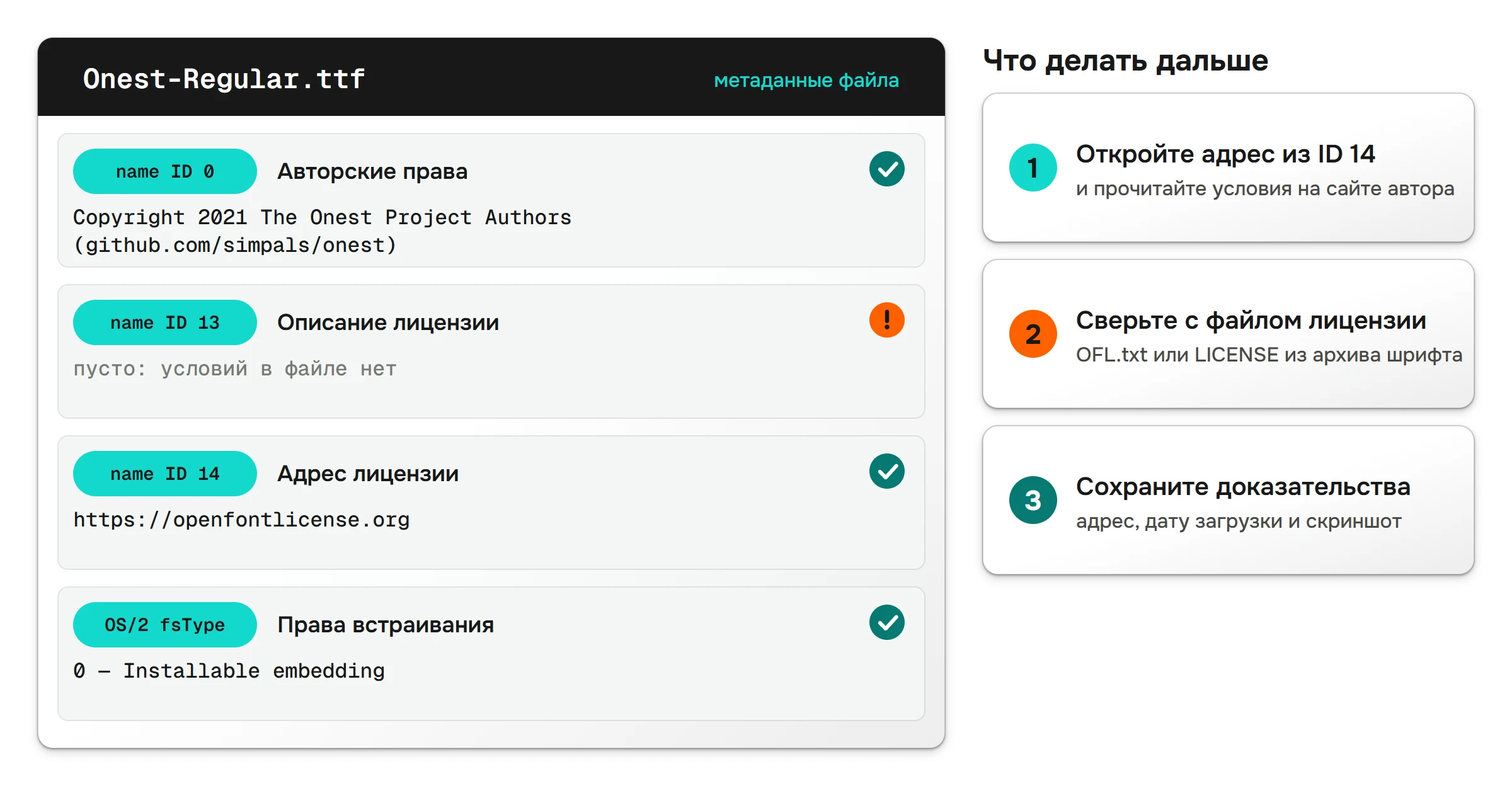The image size is (1512, 786).
Task: Open the https://openfontlicense.org address
Action: tap(241, 520)
